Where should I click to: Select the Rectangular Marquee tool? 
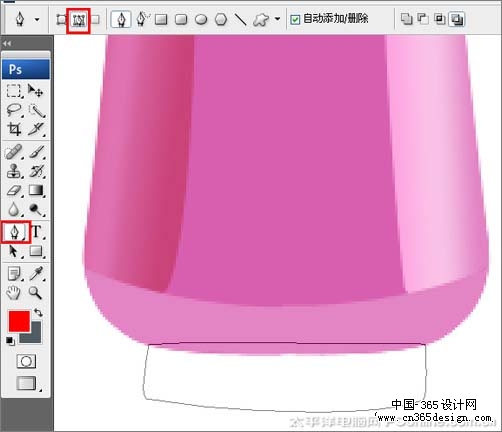pos(14,91)
